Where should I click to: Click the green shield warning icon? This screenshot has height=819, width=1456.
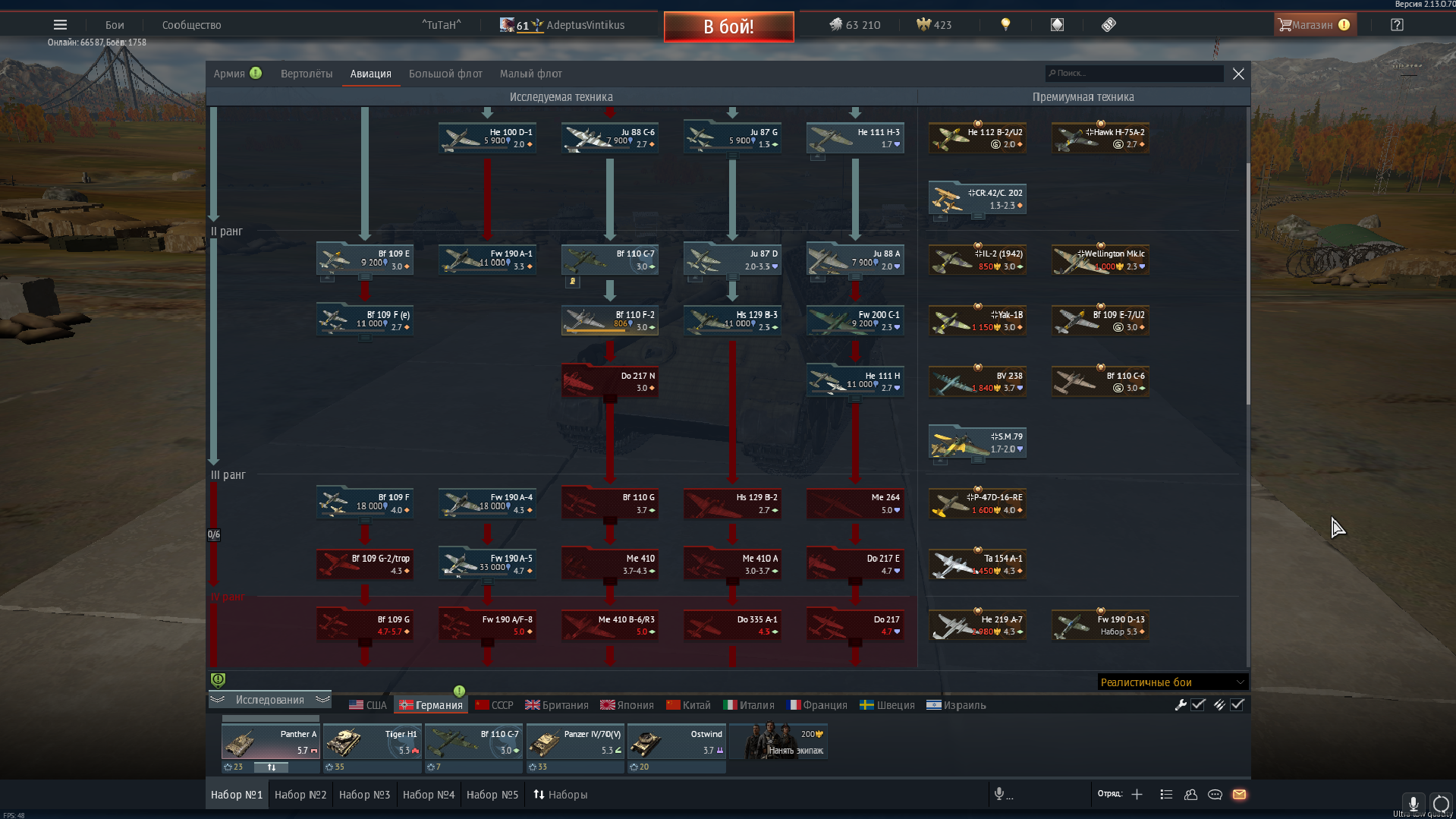(218, 680)
